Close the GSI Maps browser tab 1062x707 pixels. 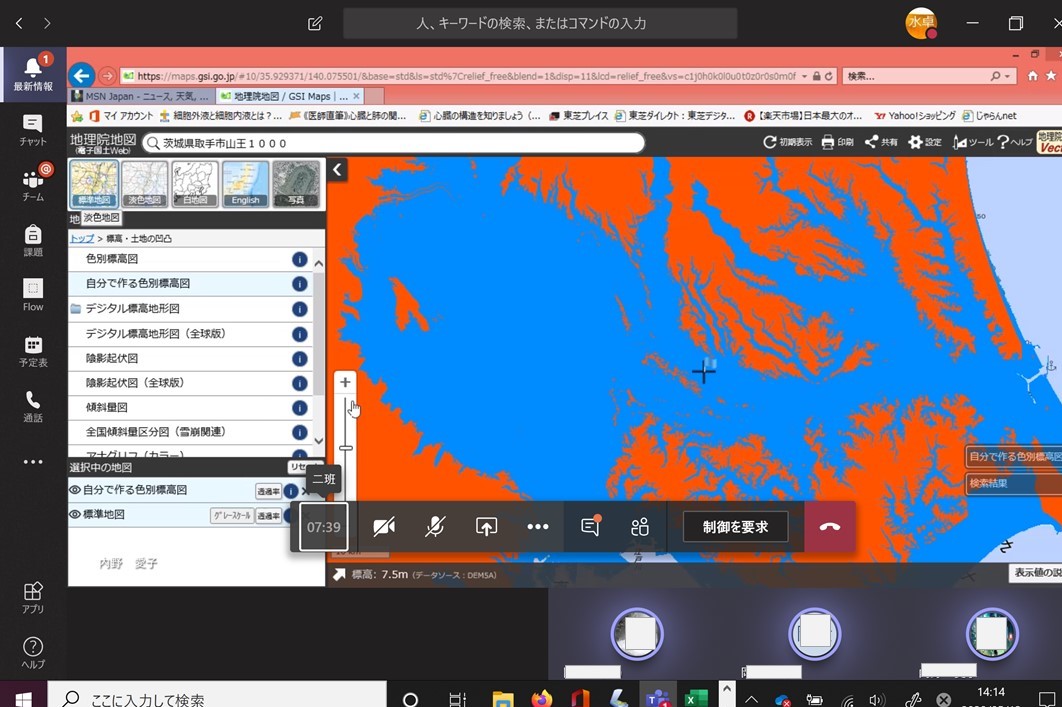(x=356, y=96)
